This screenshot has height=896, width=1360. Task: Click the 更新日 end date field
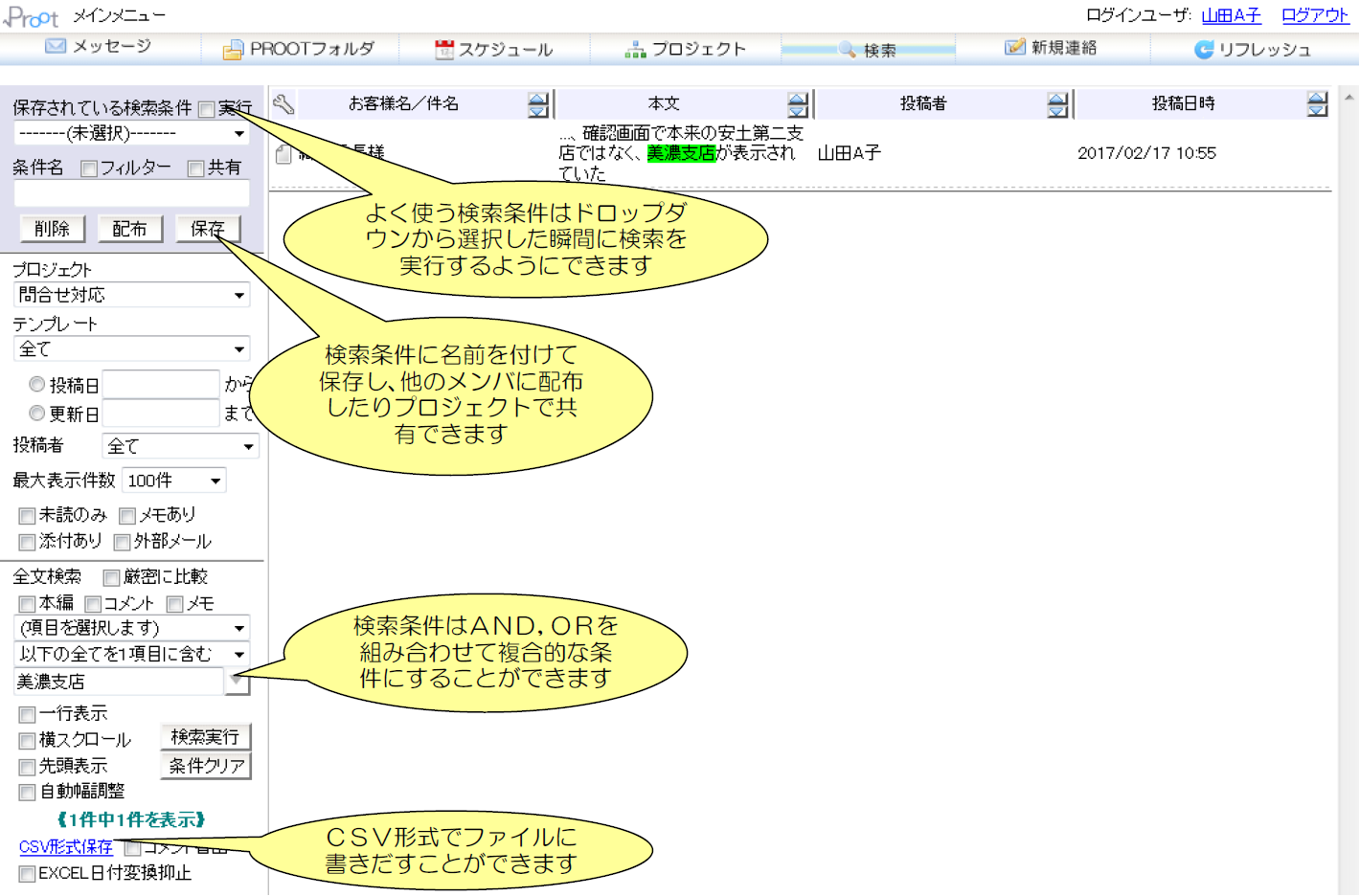coord(161,414)
